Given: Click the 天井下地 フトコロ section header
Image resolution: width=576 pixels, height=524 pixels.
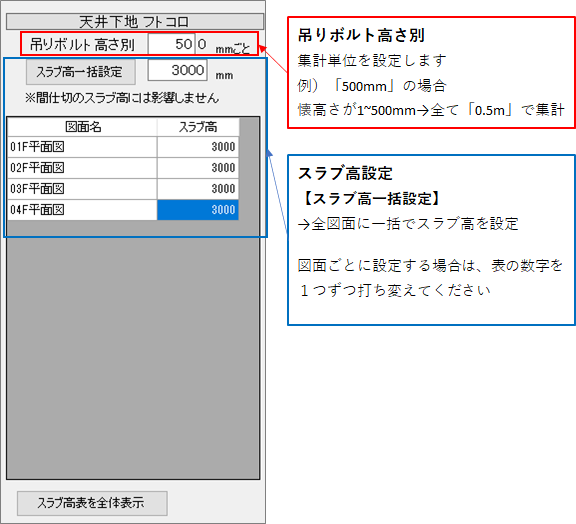Looking at the screenshot, I should (x=135, y=22).
